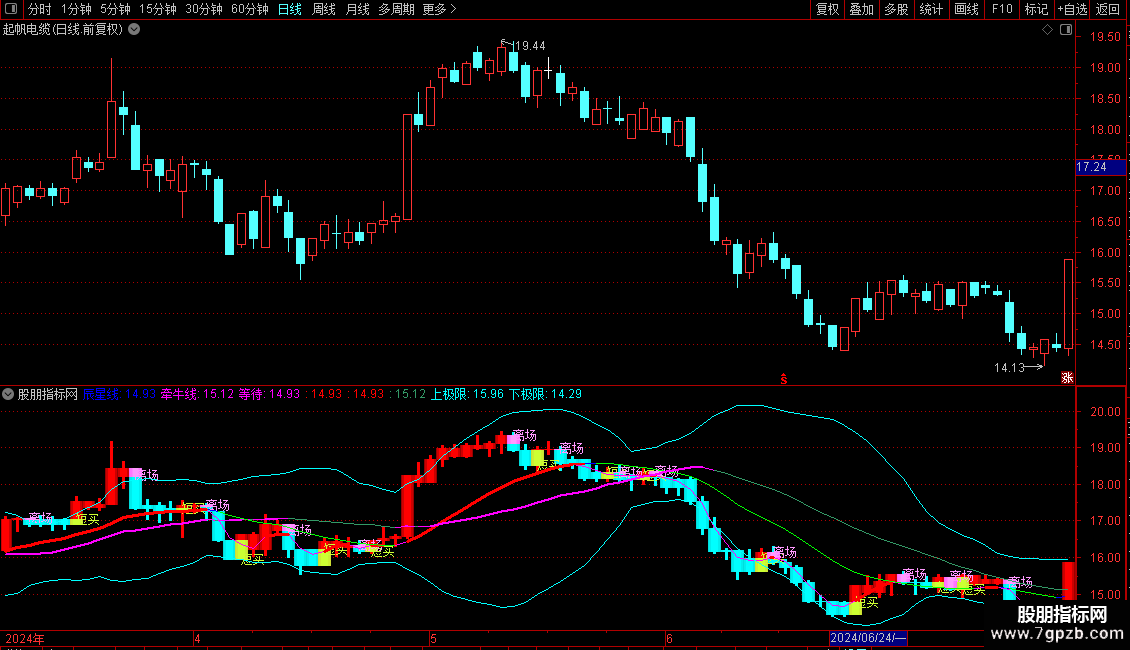Expand the 更多 periods menu
Screen dimensions: 1130x650
[x=439, y=9]
